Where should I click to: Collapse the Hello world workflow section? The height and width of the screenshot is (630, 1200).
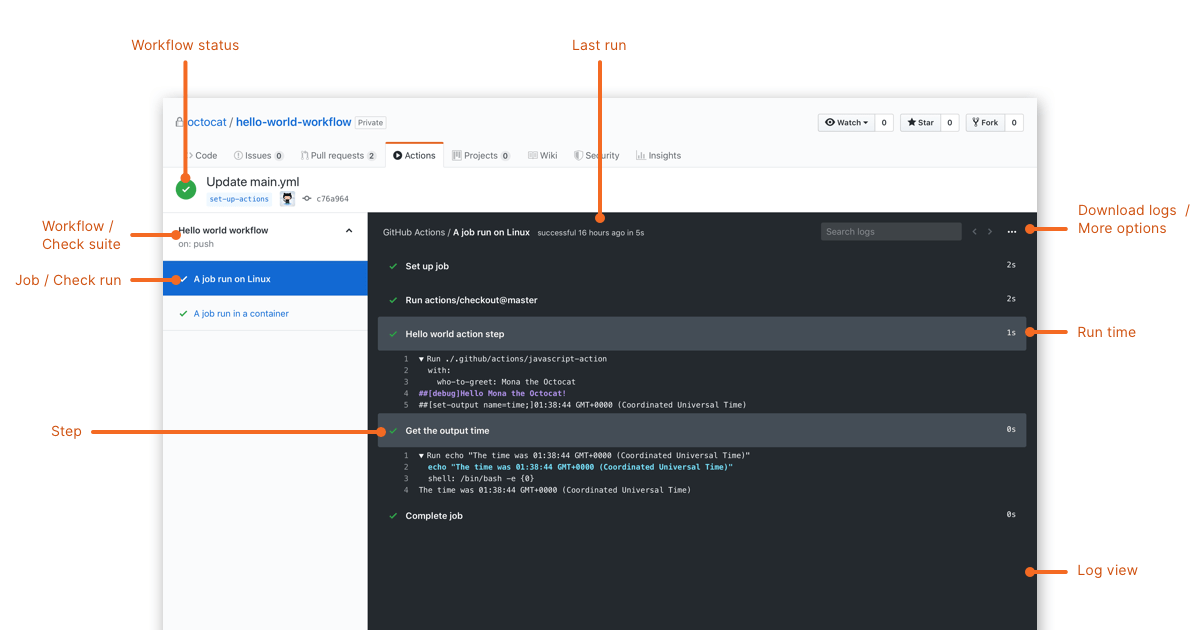tap(349, 230)
